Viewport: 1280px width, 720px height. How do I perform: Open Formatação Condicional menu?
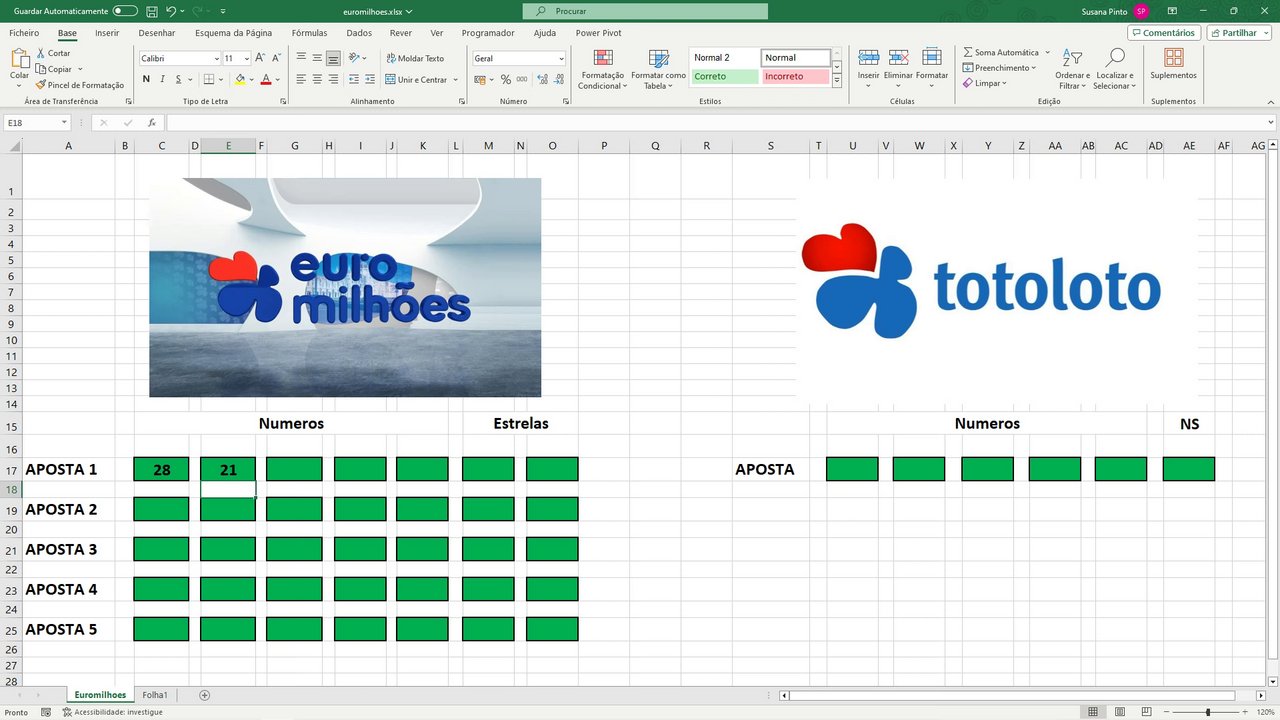603,69
